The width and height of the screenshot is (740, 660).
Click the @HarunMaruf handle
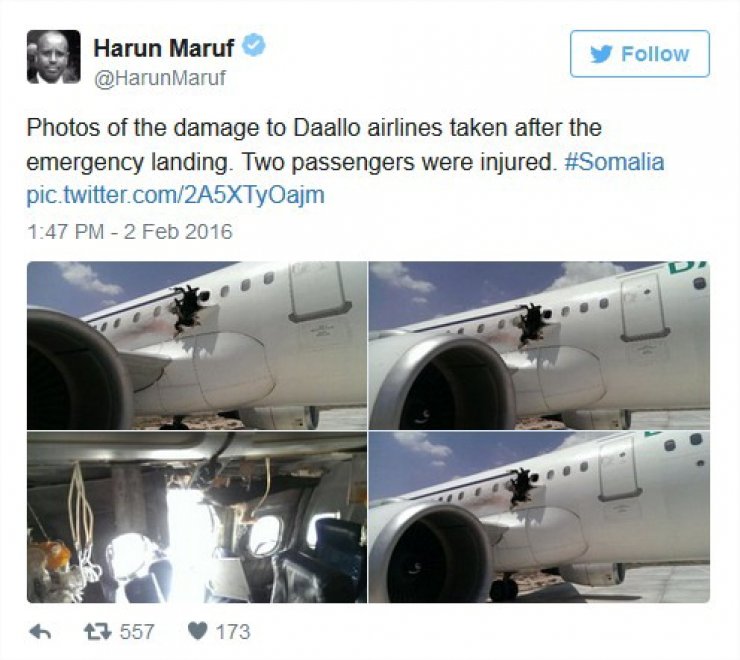pos(160,77)
